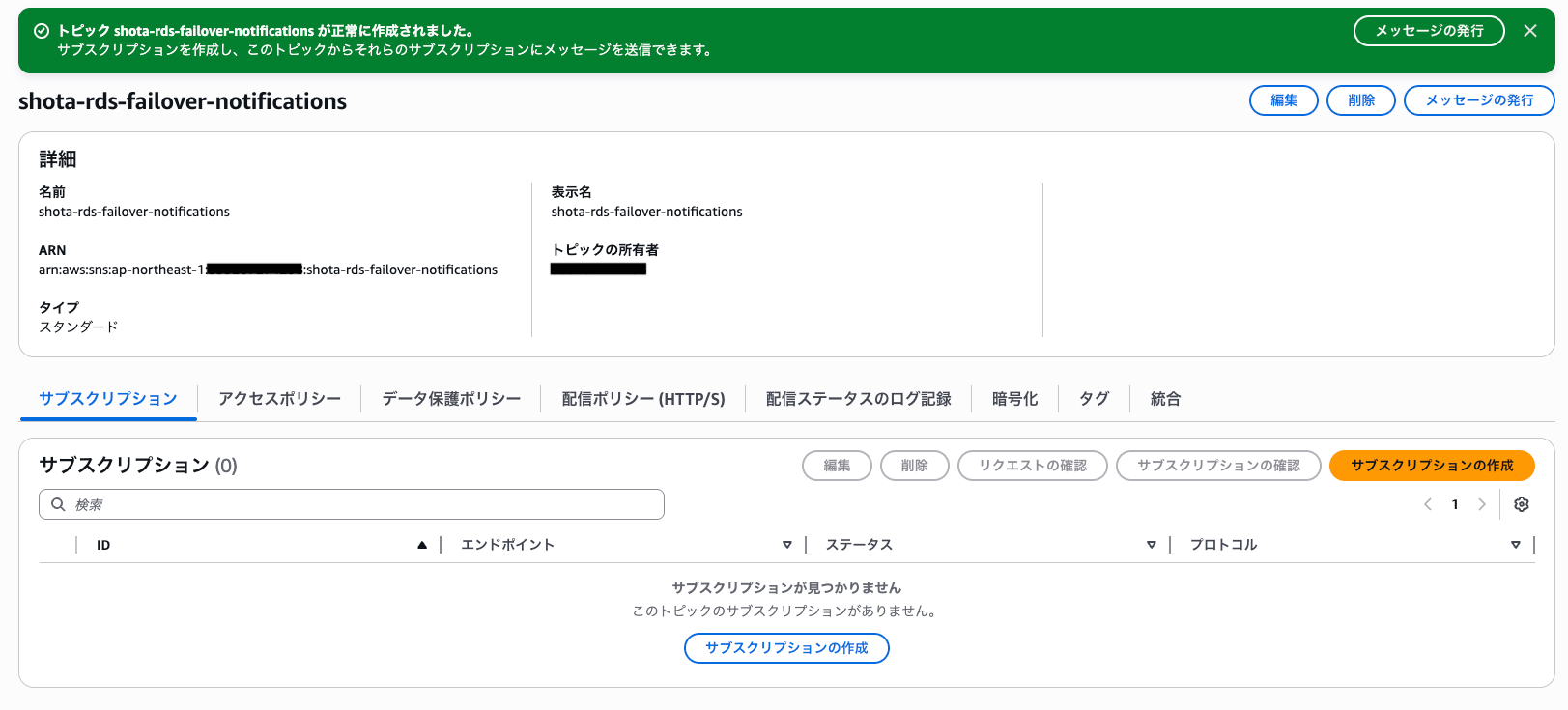Screen dimensions: 1568x710
Task: Open 配信ポリシー (HTTP/S) tab
Action: tap(643, 399)
